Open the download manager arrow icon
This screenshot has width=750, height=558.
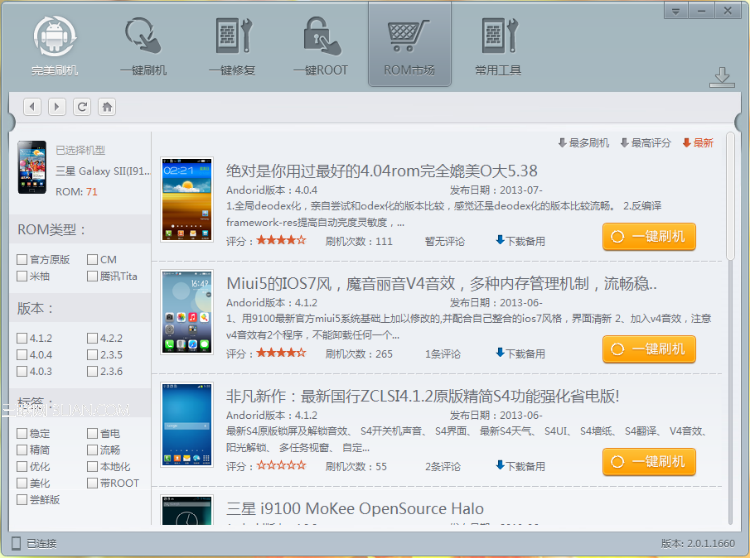[722, 78]
